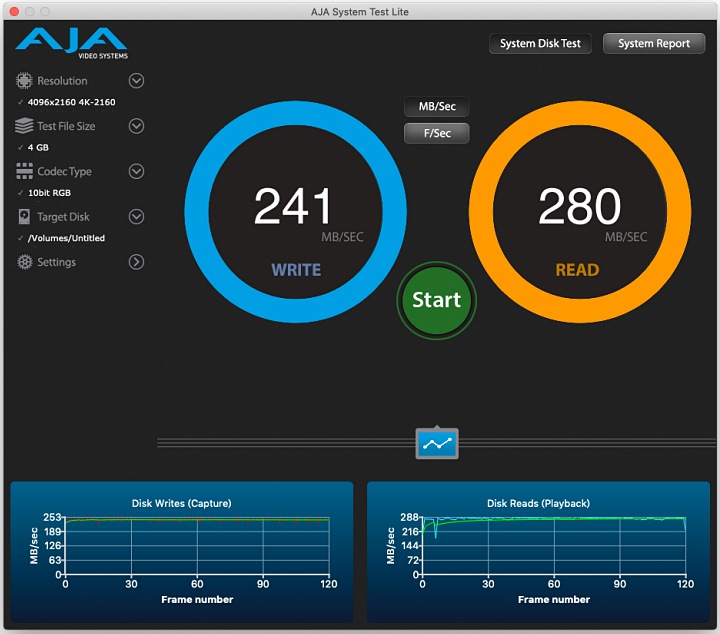Click the Target Disk label
720x634 pixels.
[x=63, y=216]
